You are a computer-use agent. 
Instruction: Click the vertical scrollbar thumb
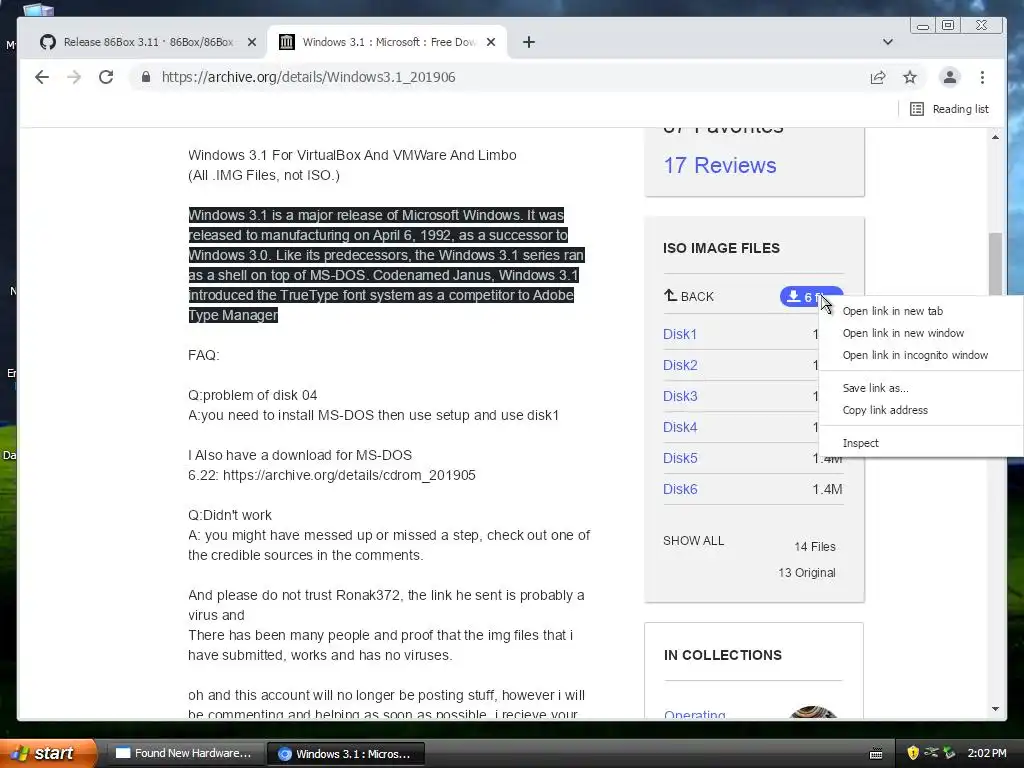click(x=995, y=264)
